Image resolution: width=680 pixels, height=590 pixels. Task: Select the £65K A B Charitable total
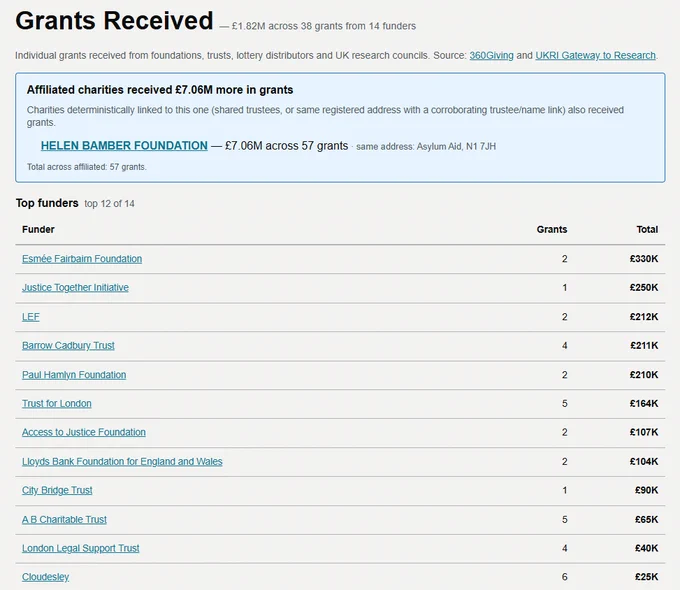647,519
